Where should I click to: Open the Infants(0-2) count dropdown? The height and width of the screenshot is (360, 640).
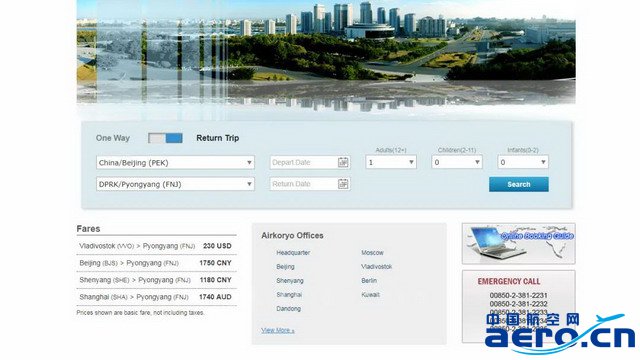coord(523,162)
